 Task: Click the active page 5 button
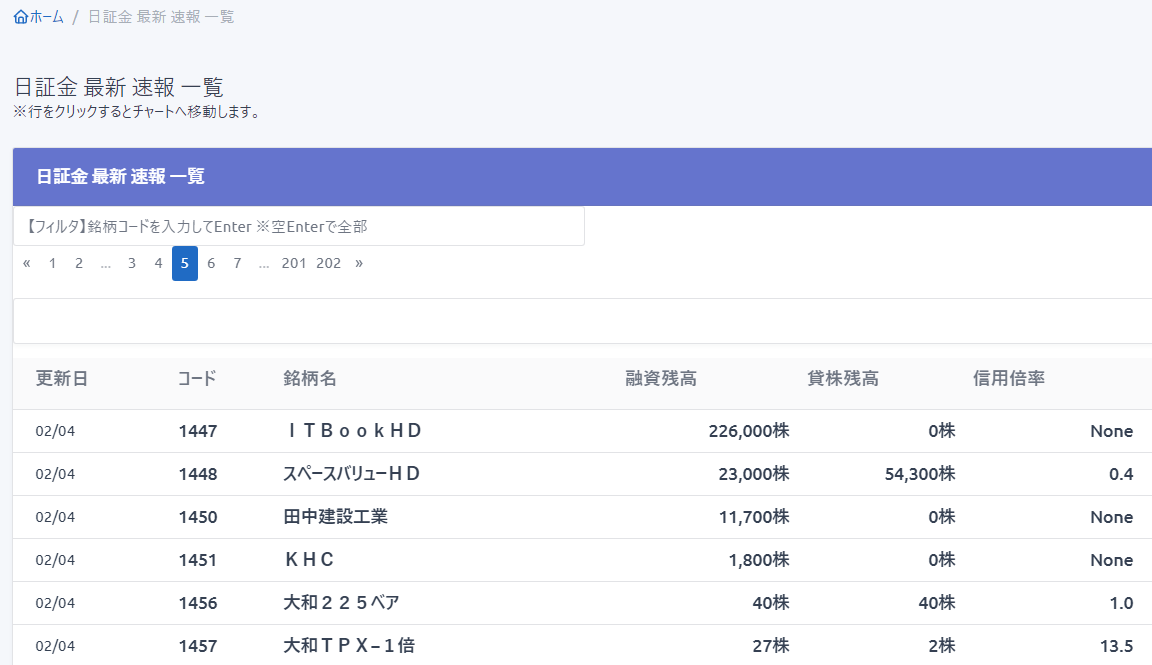coord(184,264)
